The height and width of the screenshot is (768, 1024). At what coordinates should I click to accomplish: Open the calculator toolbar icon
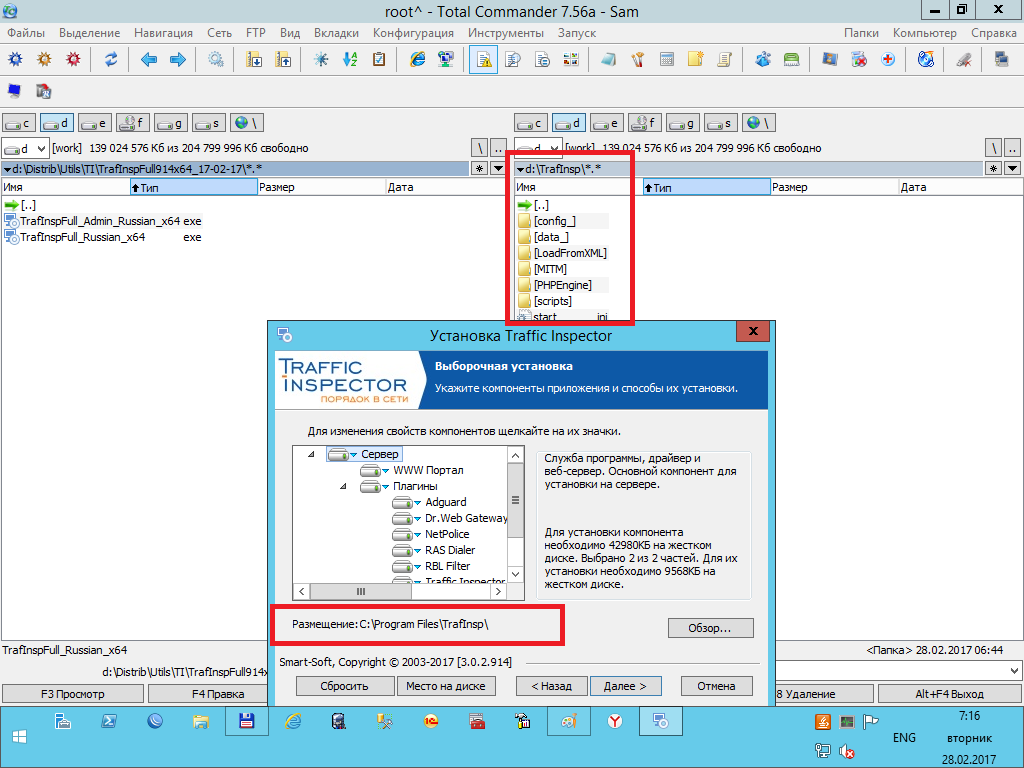pyautogui.click(x=667, y=59)
